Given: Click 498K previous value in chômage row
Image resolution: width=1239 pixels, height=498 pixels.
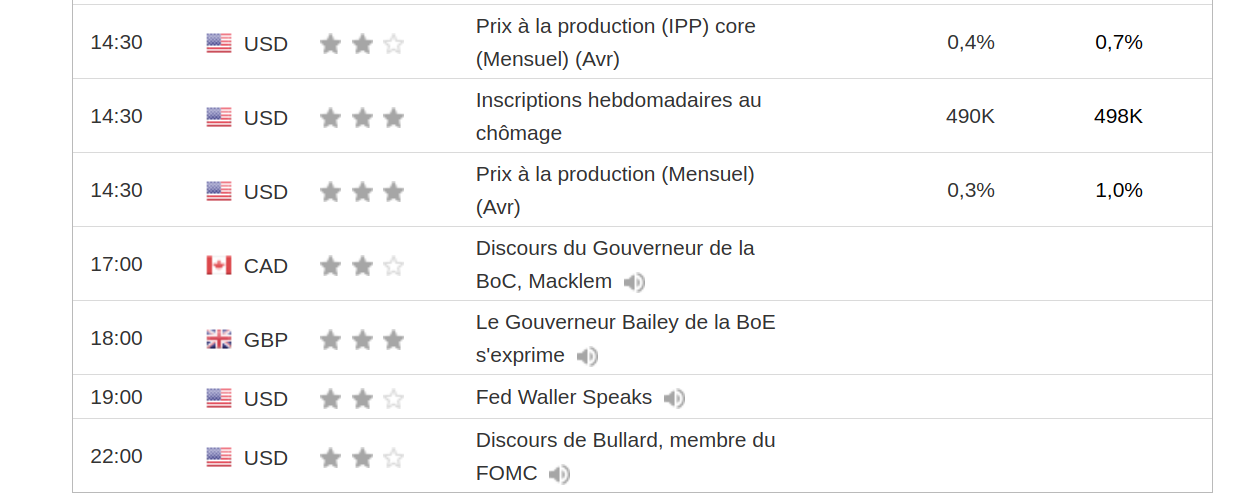Looking at the screenshot, I should (1118, 116).
